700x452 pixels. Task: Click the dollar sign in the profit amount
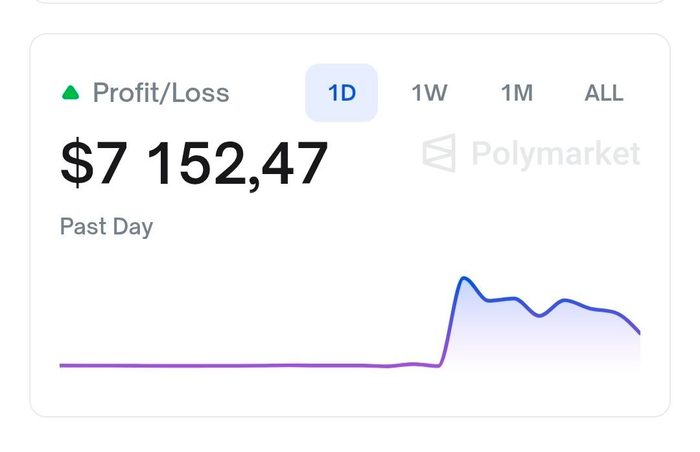(75, 163)
